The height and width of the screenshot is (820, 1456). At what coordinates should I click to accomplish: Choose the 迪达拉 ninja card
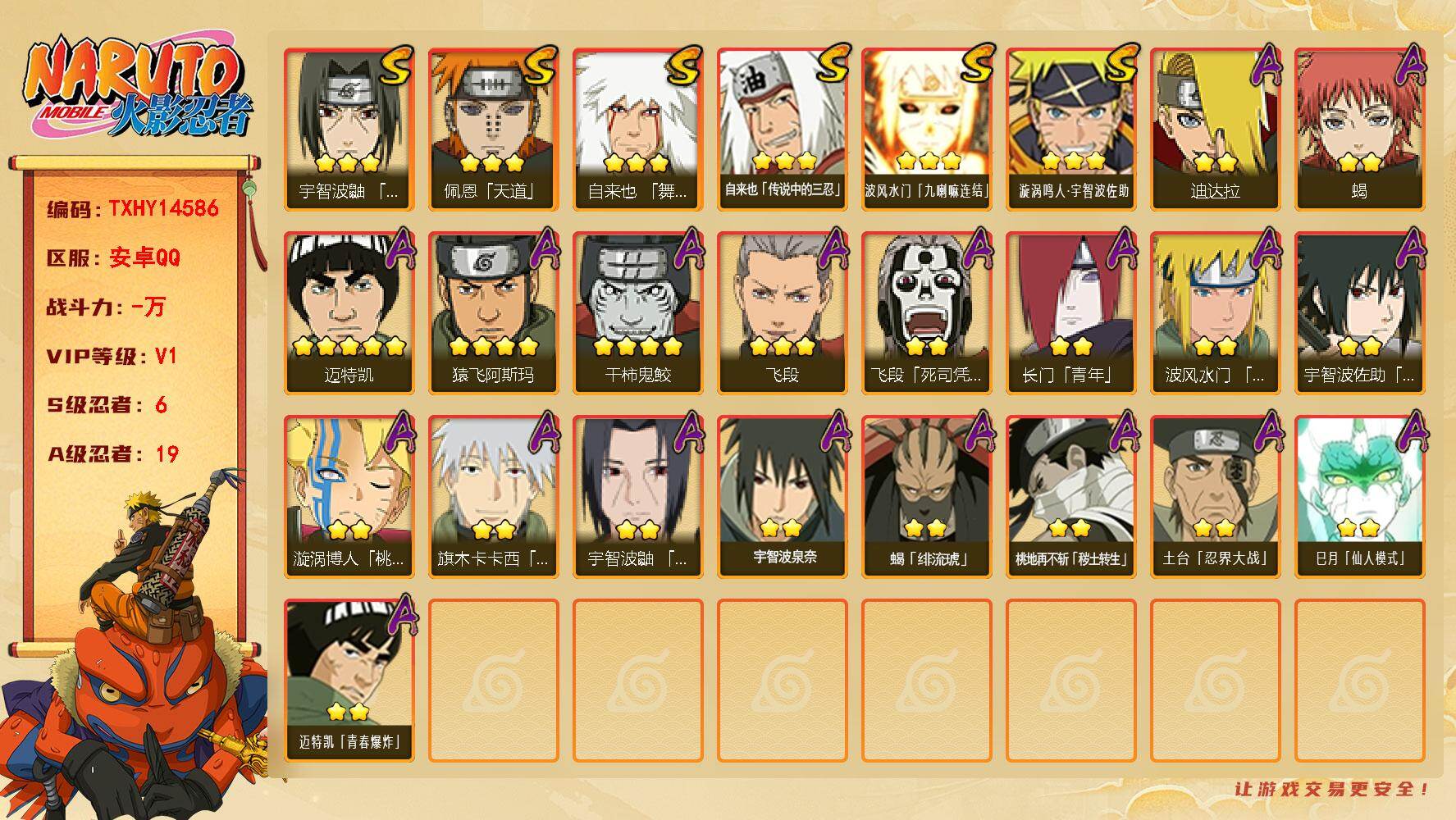coord(1215,130)
